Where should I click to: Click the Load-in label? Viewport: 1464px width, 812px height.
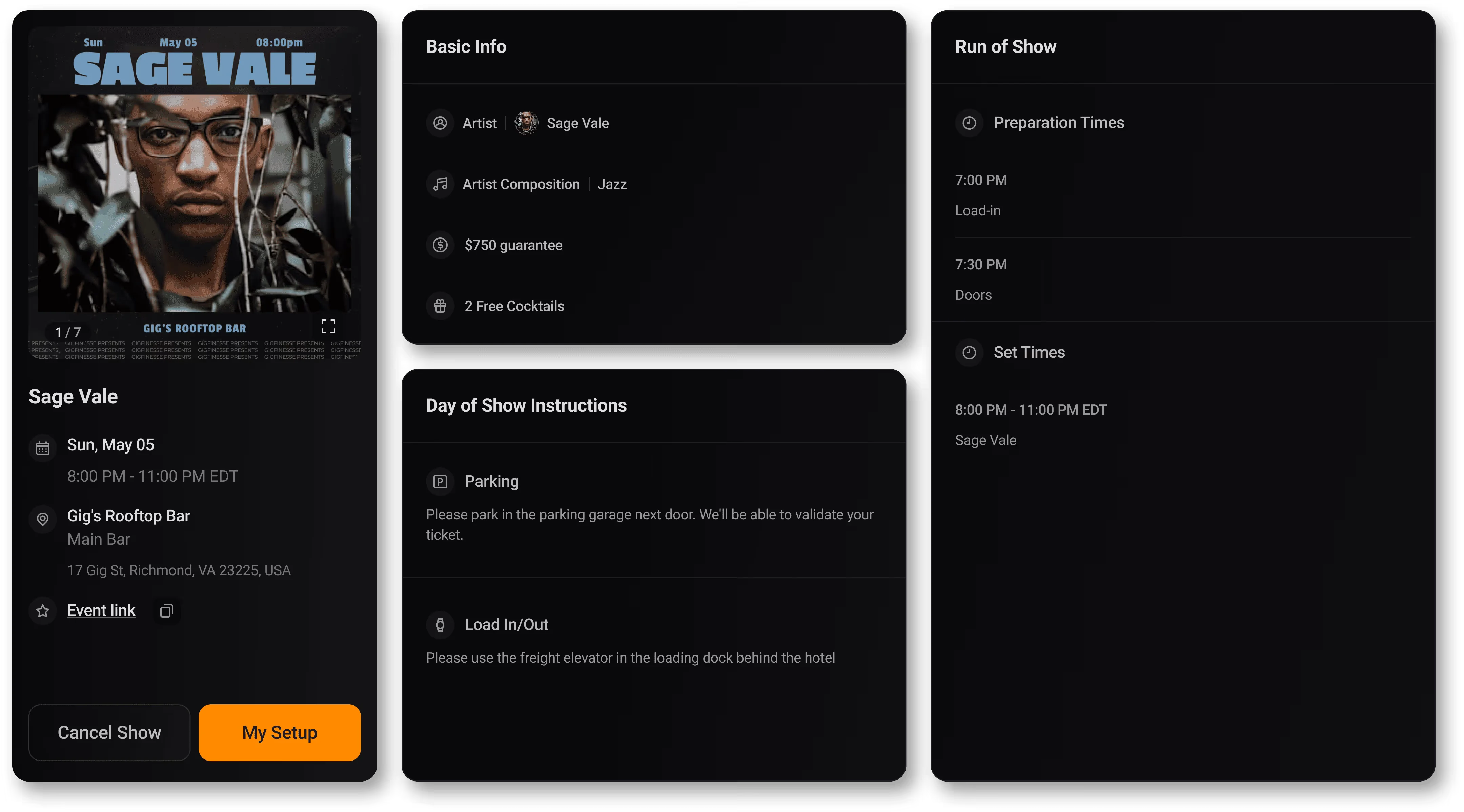coord(977,211)
